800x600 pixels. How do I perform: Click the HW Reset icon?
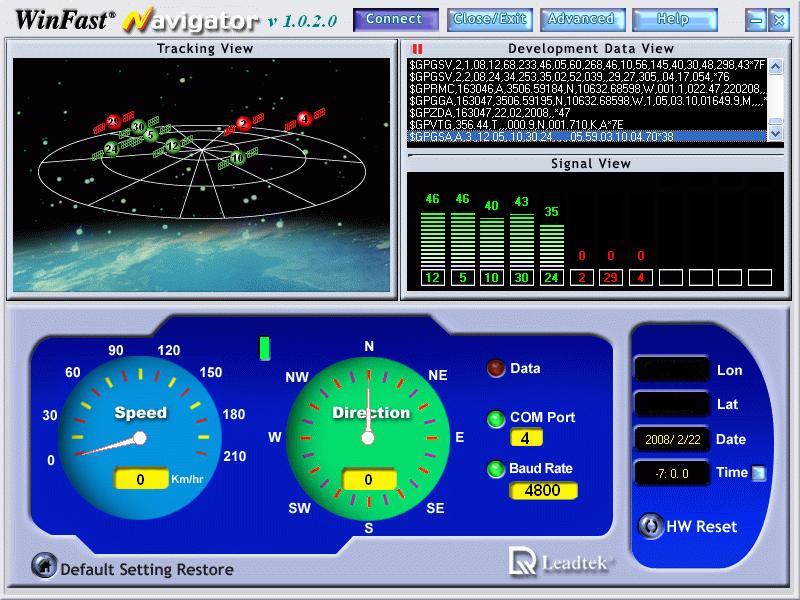click(651, 526)
